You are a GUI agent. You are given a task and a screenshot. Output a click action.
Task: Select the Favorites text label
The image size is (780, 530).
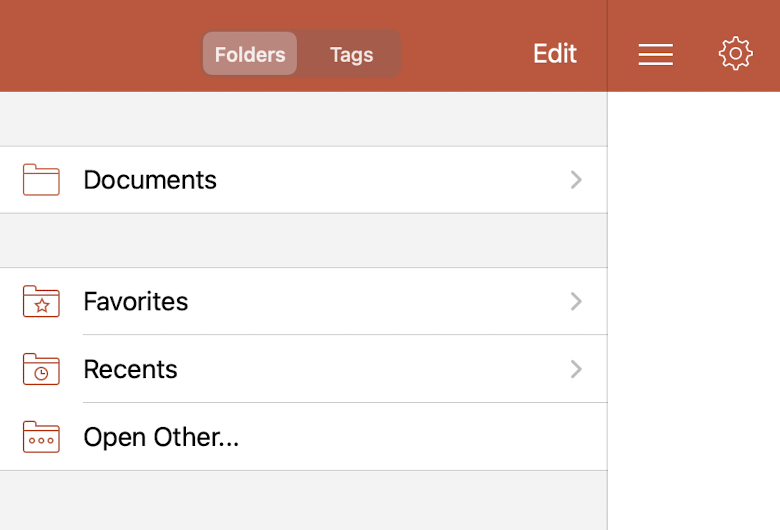coord(136,301)
